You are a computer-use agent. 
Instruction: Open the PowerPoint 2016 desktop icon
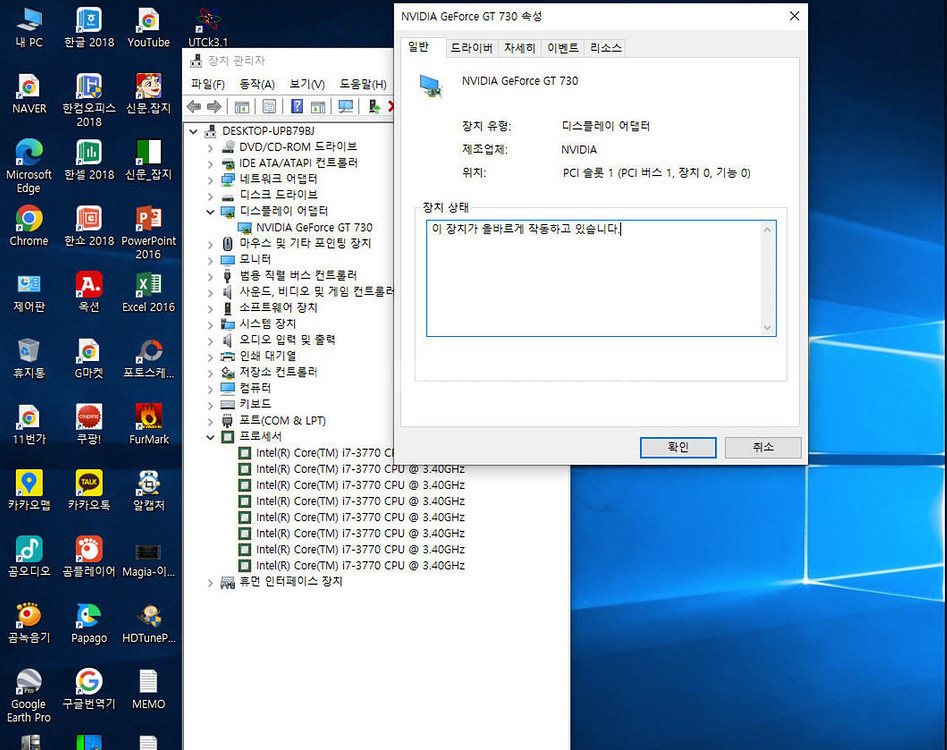(149, 232)
